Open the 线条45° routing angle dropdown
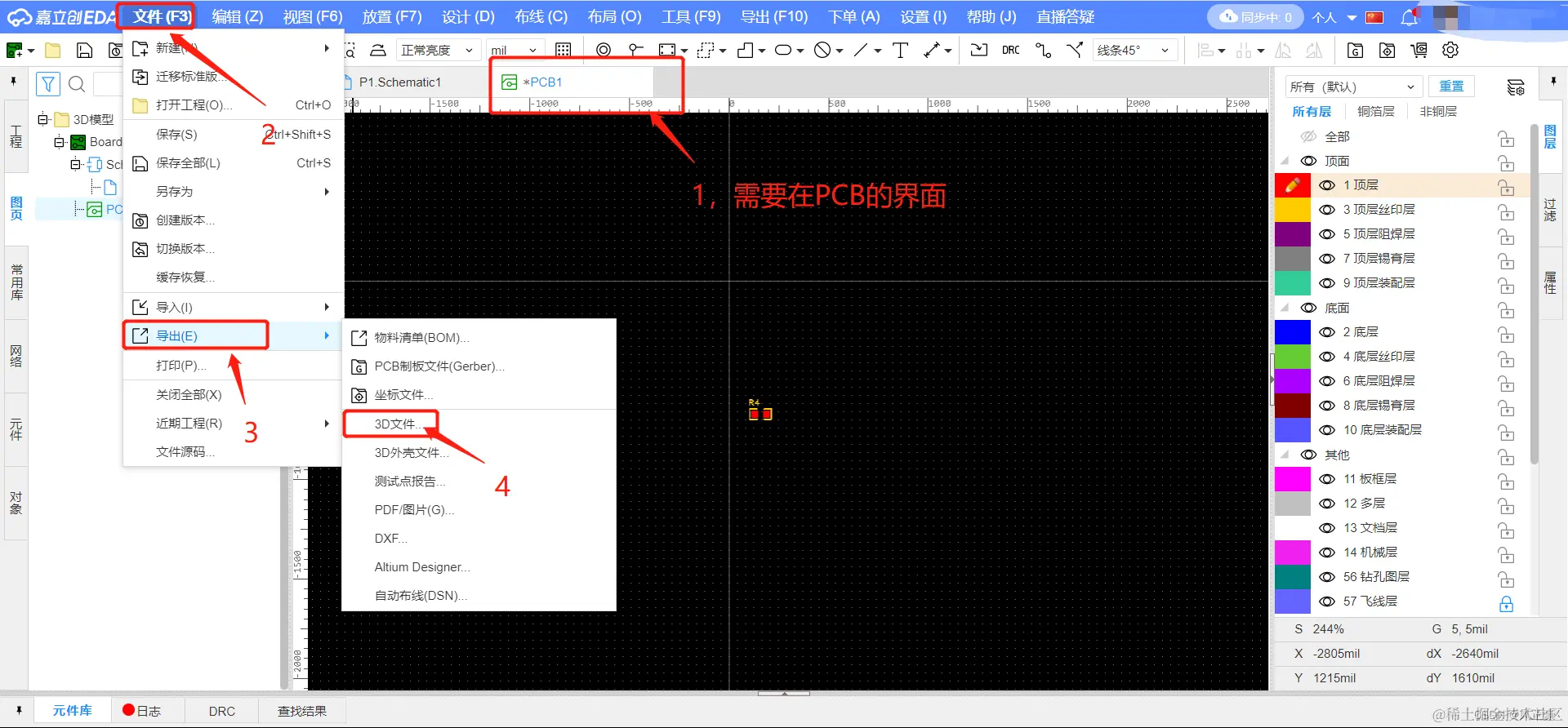1568x728 pixels. (x=1134, y=50)
